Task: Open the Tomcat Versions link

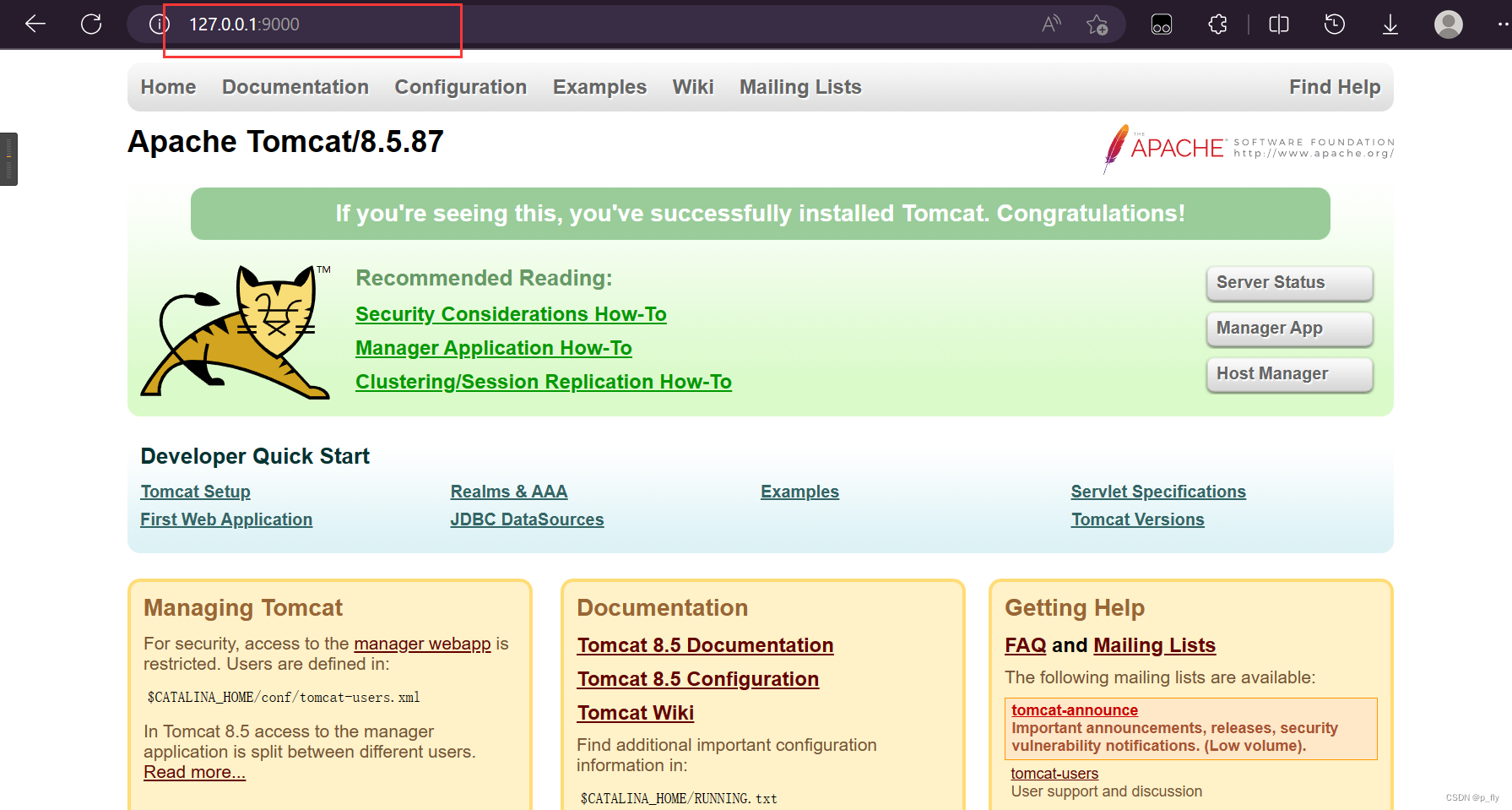Action: (1137, 519)
